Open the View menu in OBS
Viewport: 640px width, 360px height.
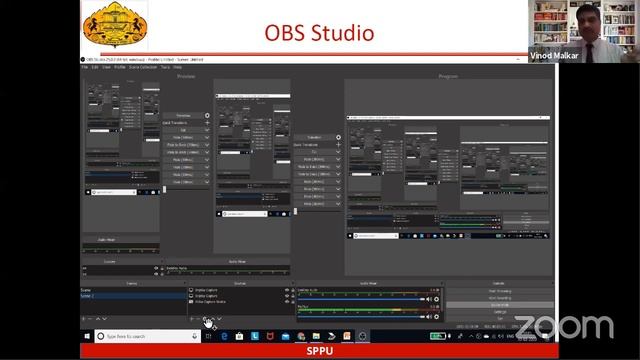(107, 67)
